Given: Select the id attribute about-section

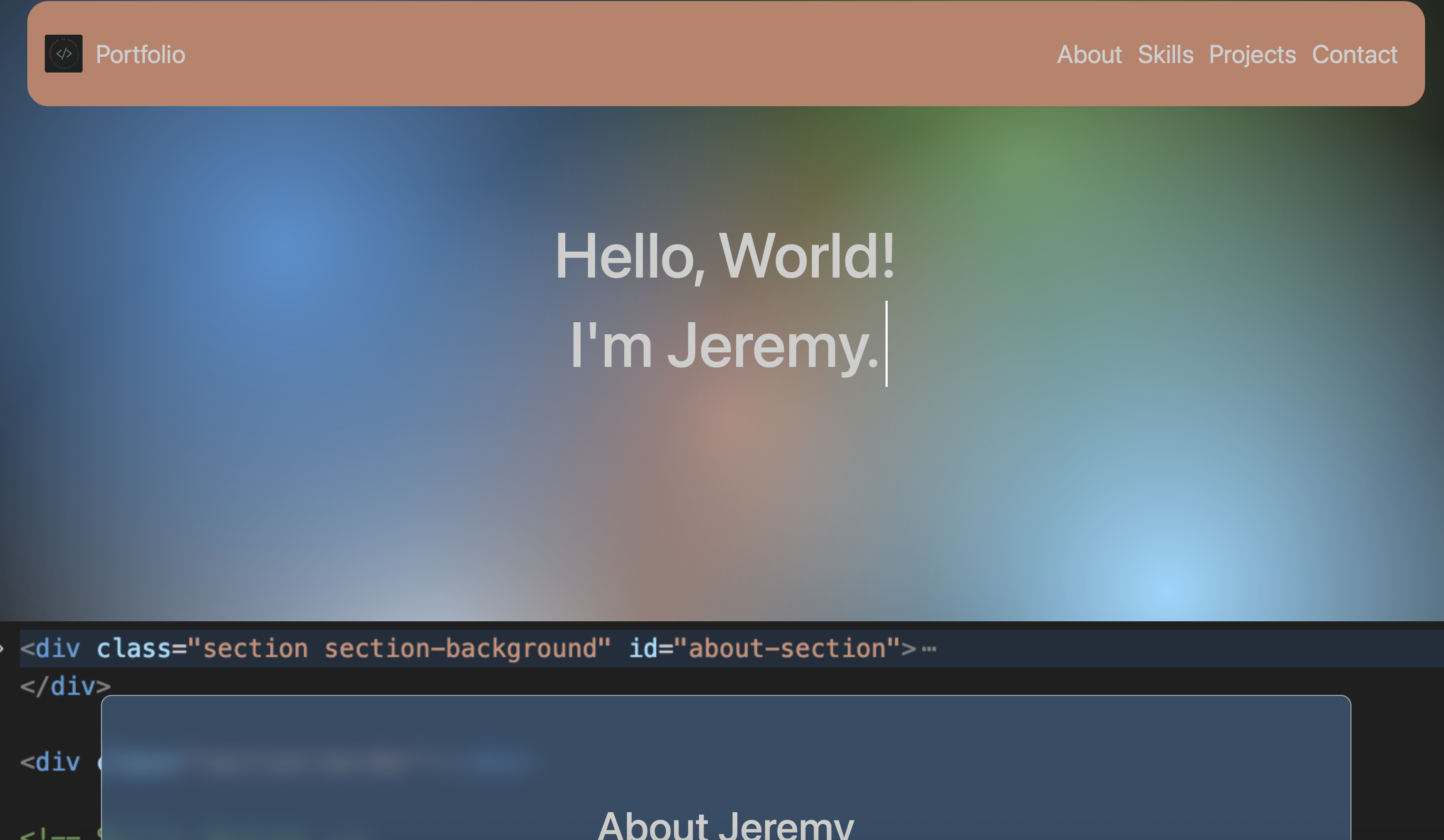Looking at the screenshot, I should pyautogui.click(x=790, y=648).
